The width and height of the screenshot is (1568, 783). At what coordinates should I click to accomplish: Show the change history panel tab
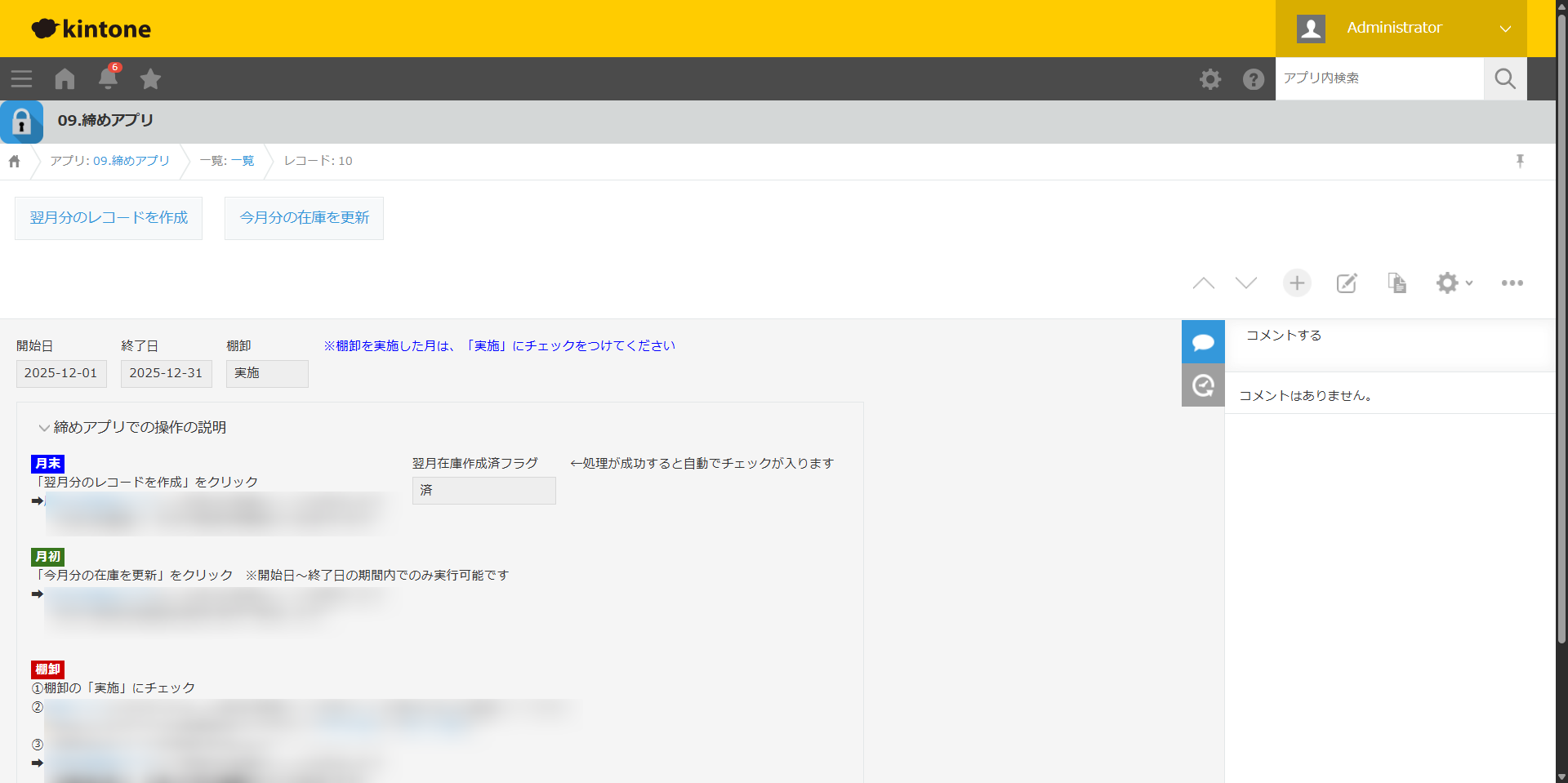pos(1203,385)
